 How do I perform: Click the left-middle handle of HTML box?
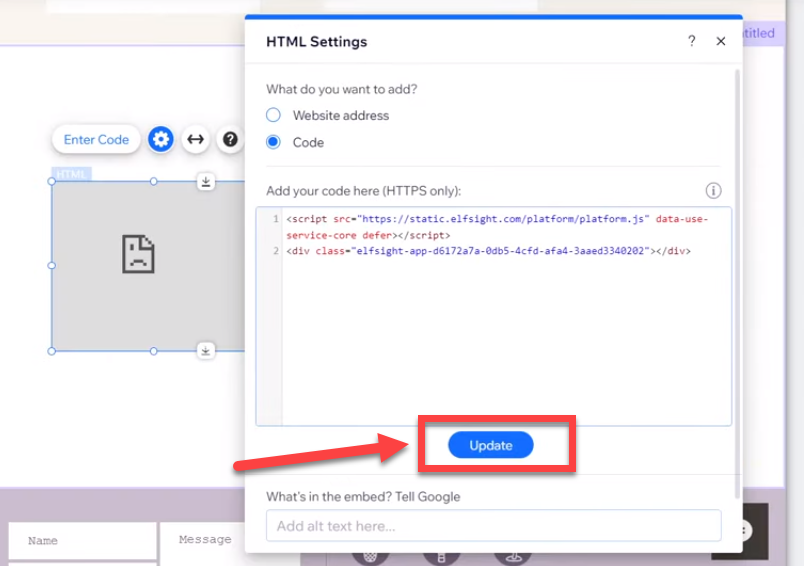pyautogui.click(x=51, y=266)
